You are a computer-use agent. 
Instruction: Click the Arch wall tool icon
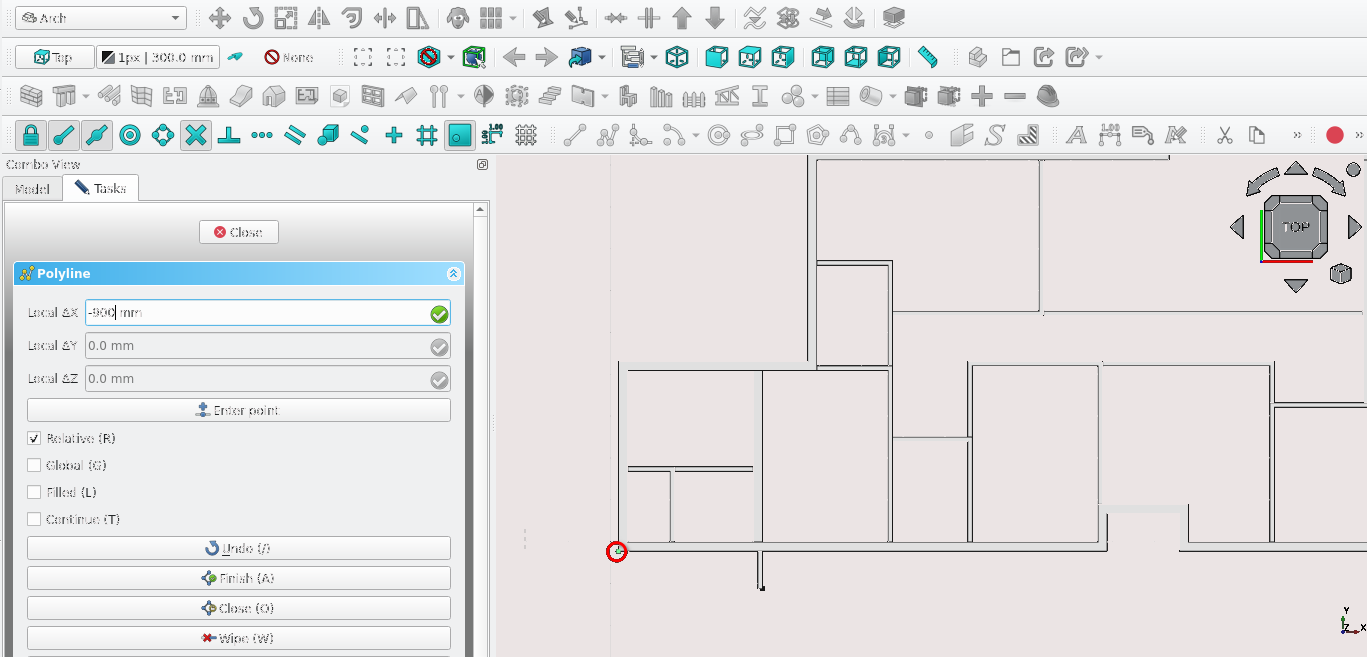click(x=31, y=97)
